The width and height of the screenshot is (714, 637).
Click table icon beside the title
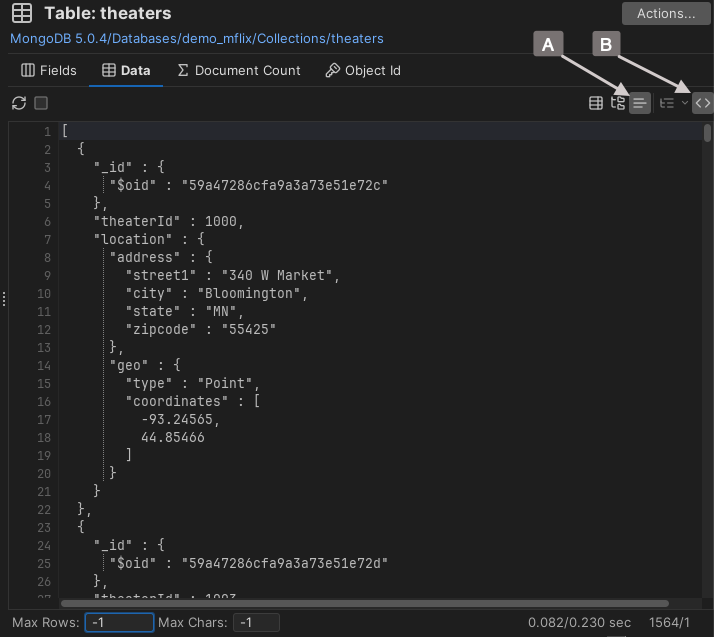point(21,14)
